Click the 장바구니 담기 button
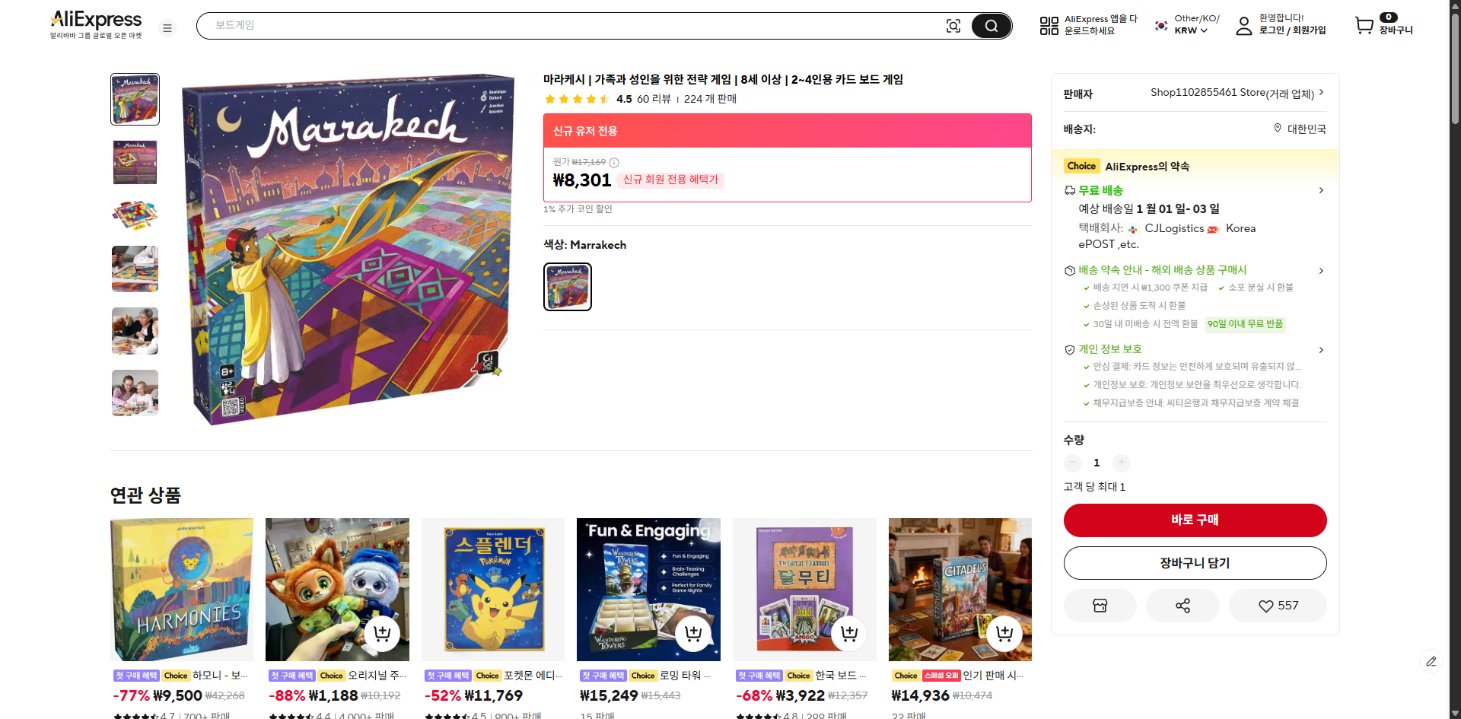Image resolution: width=1461 pixels, height=719 pixels. [x=1195, y=563]
